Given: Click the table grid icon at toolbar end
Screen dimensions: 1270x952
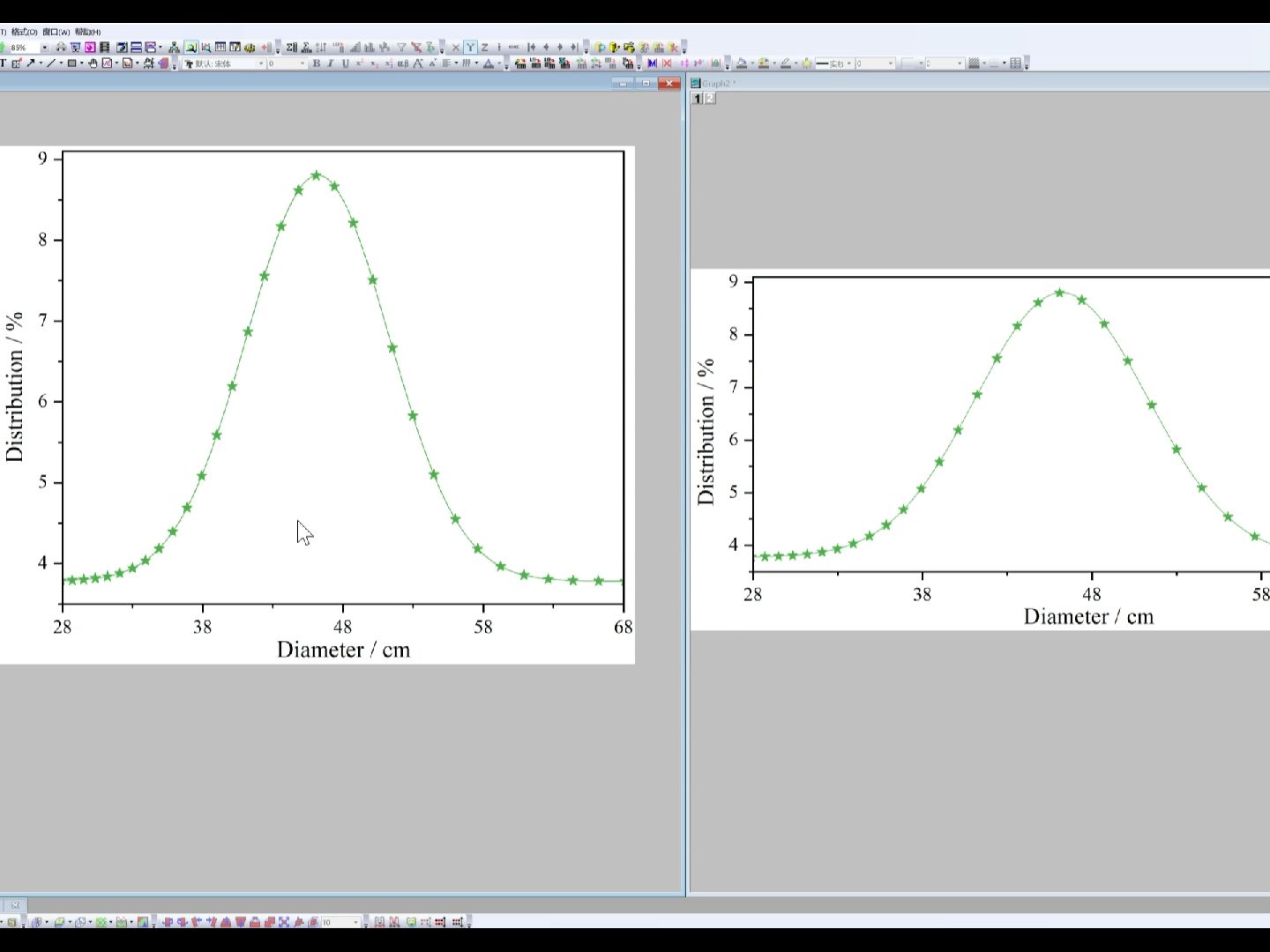Looking at the screenshot, I should point(1016,63).
